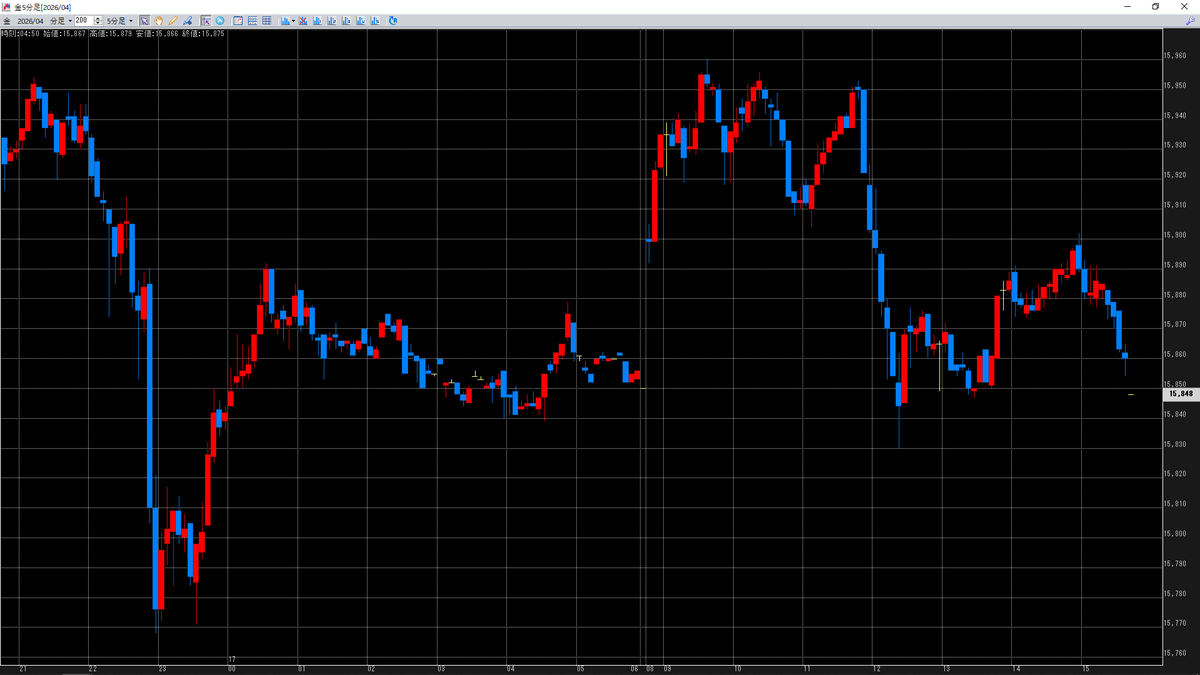Select the eraser brush tool

187,21
